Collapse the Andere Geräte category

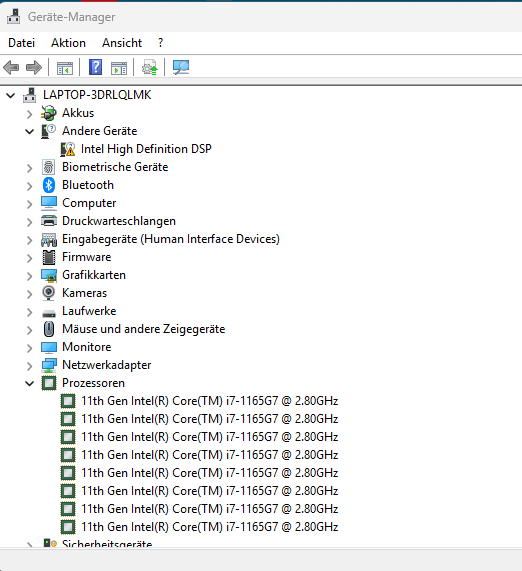(x=30, y=131)
